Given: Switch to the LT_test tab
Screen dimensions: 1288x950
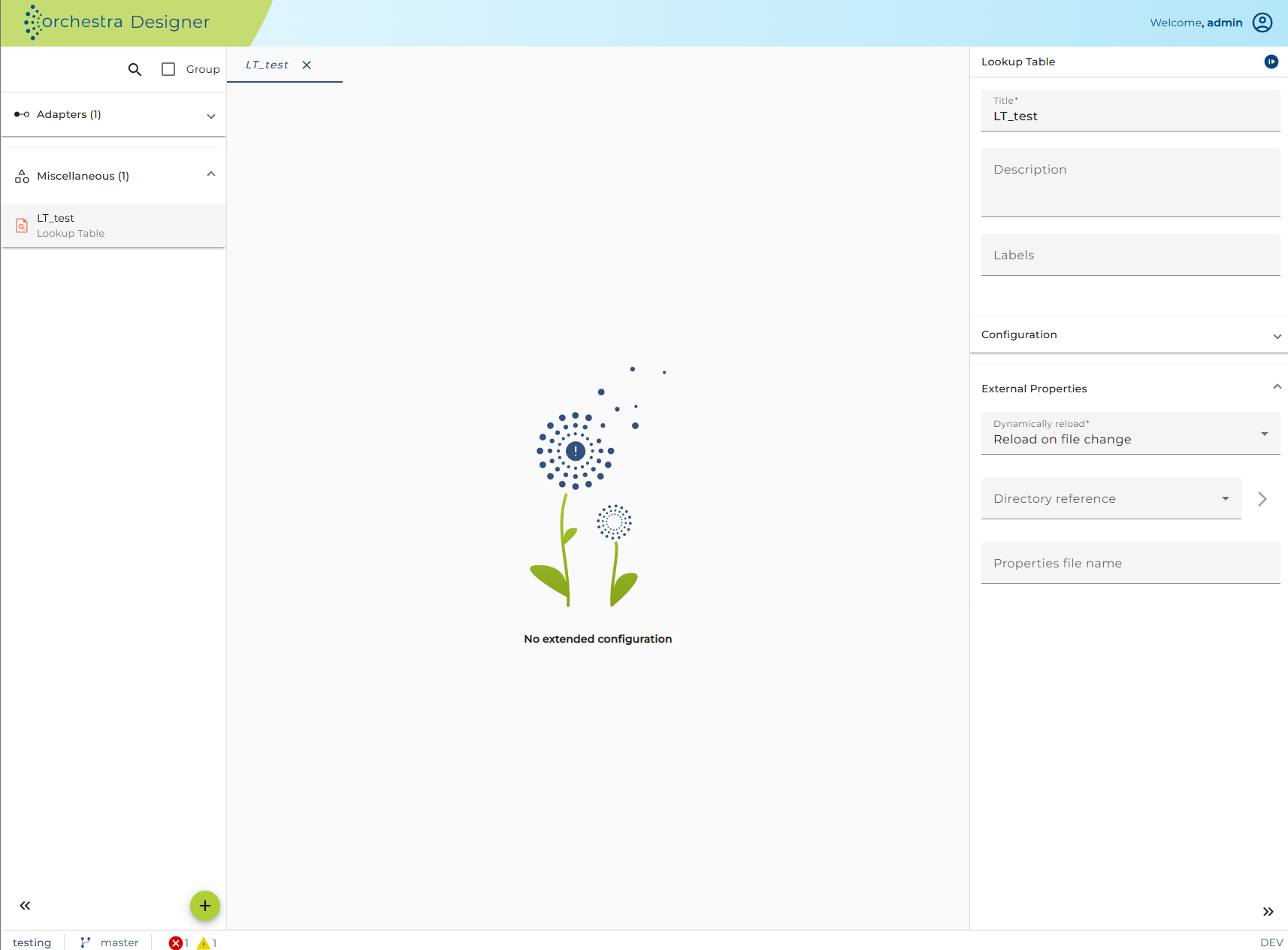Looking at the screenshot, I should (267, 65).
